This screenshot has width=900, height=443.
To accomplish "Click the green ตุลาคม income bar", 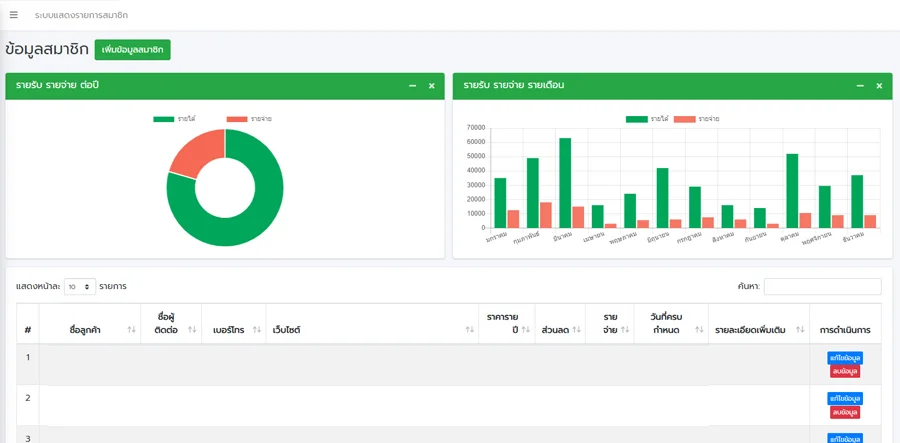I will tap(792, 191).
